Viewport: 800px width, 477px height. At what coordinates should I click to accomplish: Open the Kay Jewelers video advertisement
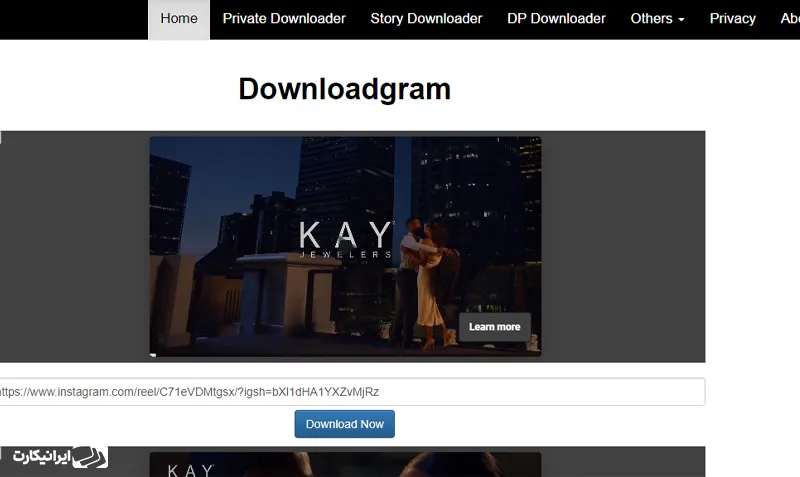[x=345, y=246]
